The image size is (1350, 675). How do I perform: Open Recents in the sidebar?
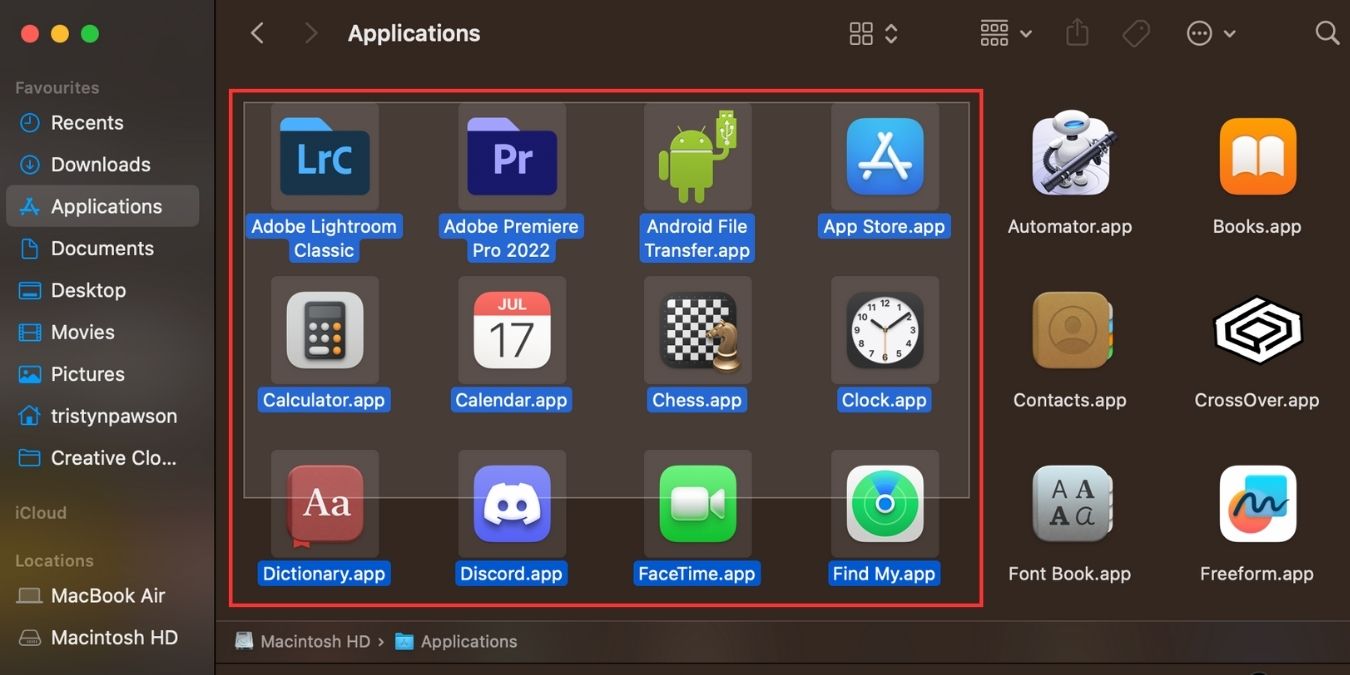pos(103,122)
